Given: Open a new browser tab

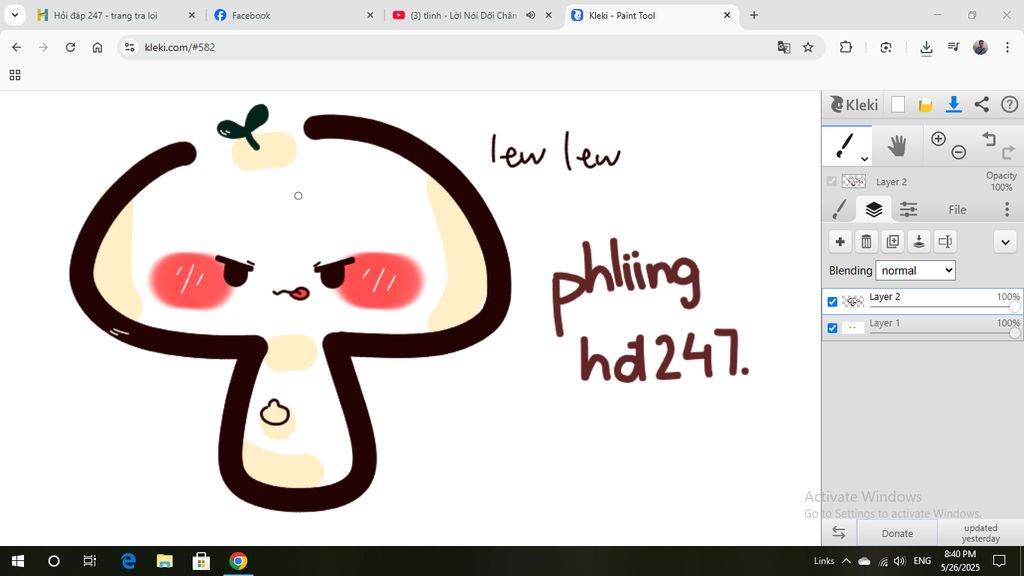Looking at the screenshot, I should click(754, 15).
